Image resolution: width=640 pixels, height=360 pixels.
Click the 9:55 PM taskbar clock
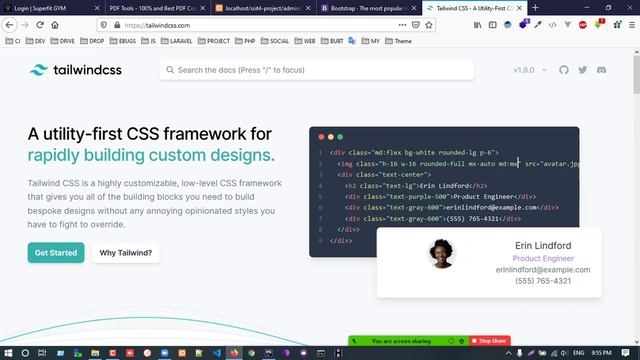click(x=601, y=353)
